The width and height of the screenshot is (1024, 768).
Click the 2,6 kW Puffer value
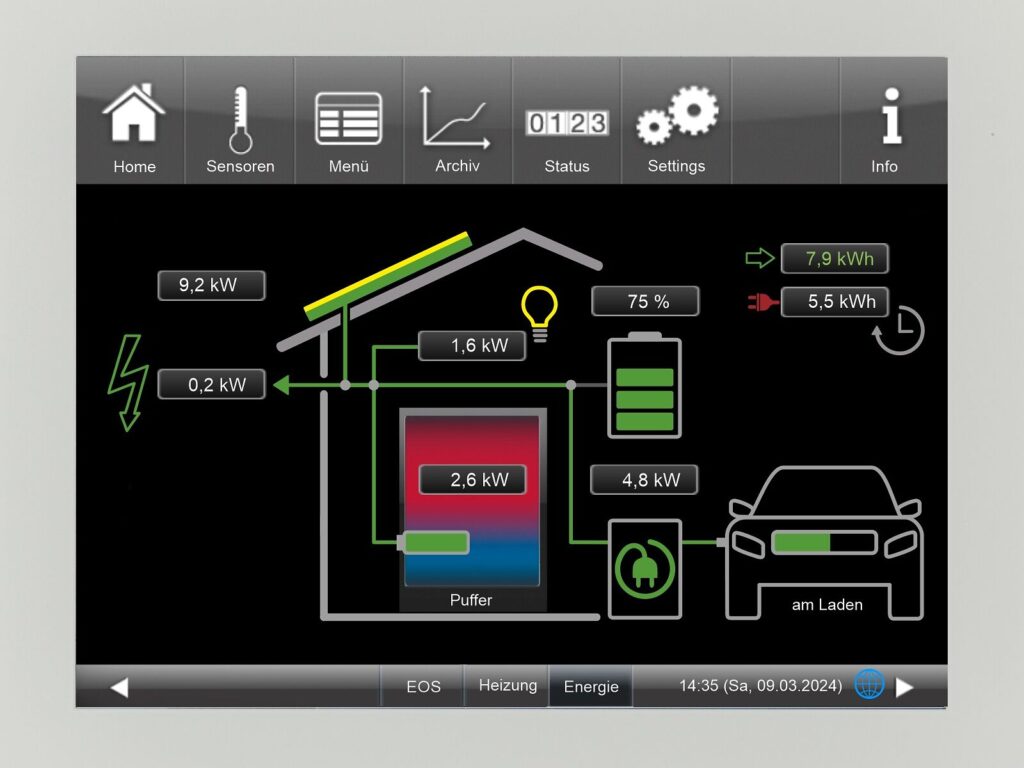click(471, 480)
